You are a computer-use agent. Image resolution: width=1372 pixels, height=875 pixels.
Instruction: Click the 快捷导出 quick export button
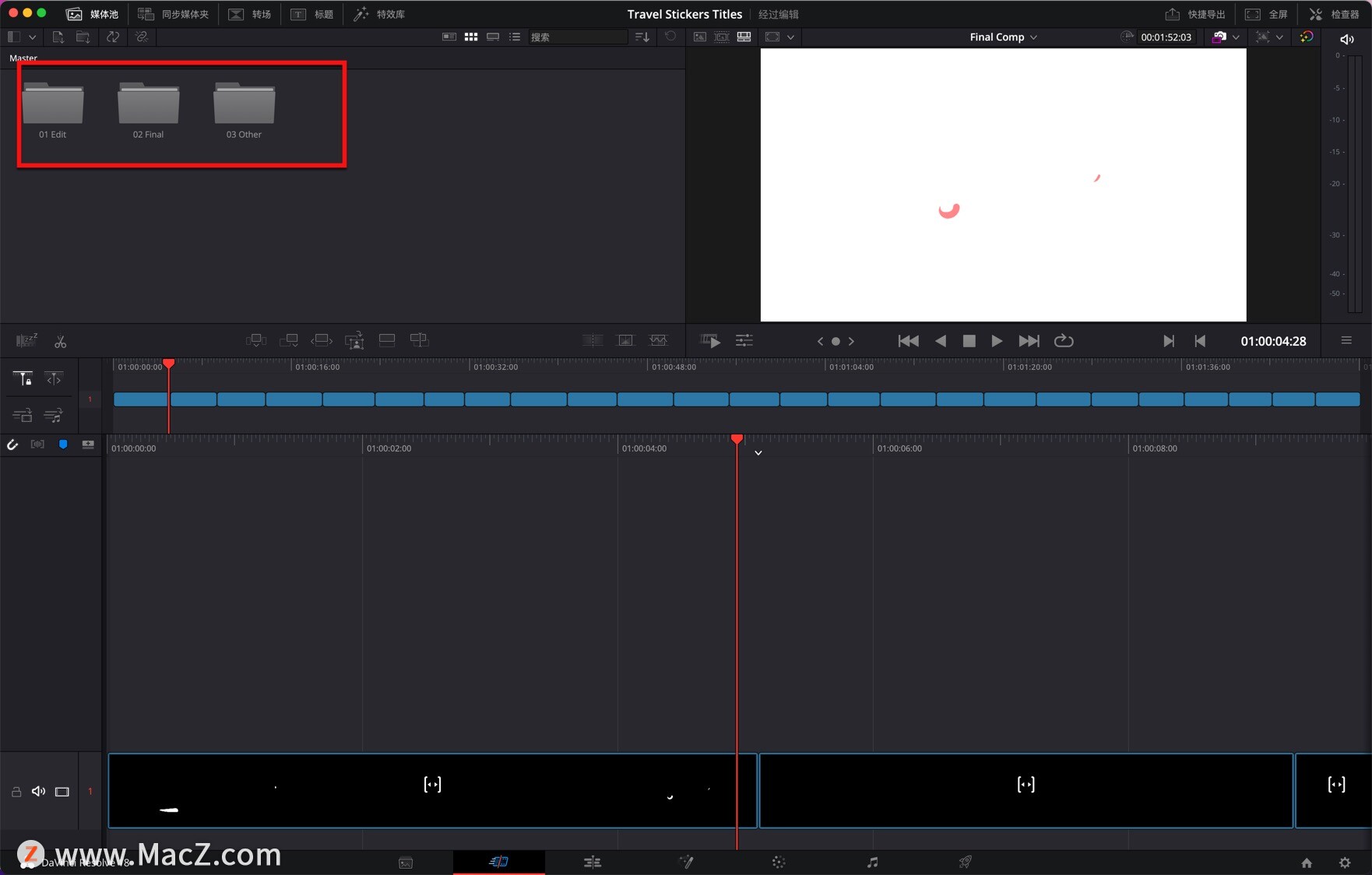(1194, 14)
